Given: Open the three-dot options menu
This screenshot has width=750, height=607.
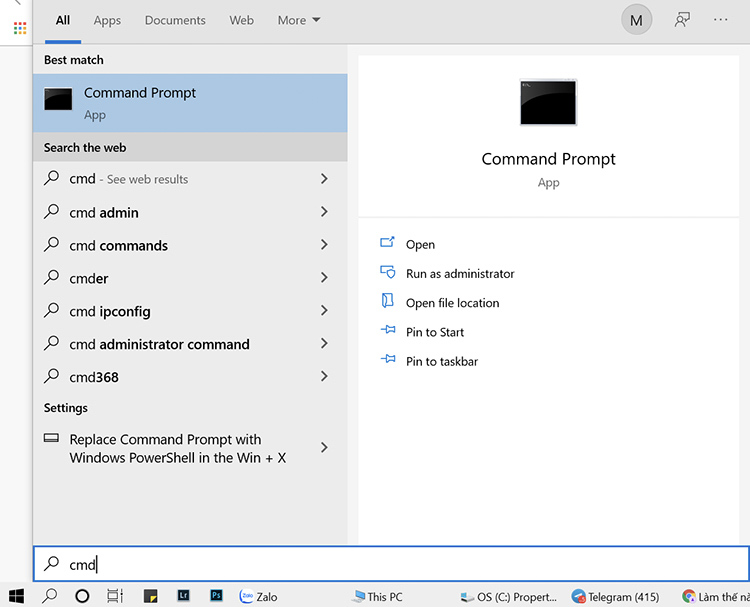Looking at the screenshot, I should pos(720,20).
